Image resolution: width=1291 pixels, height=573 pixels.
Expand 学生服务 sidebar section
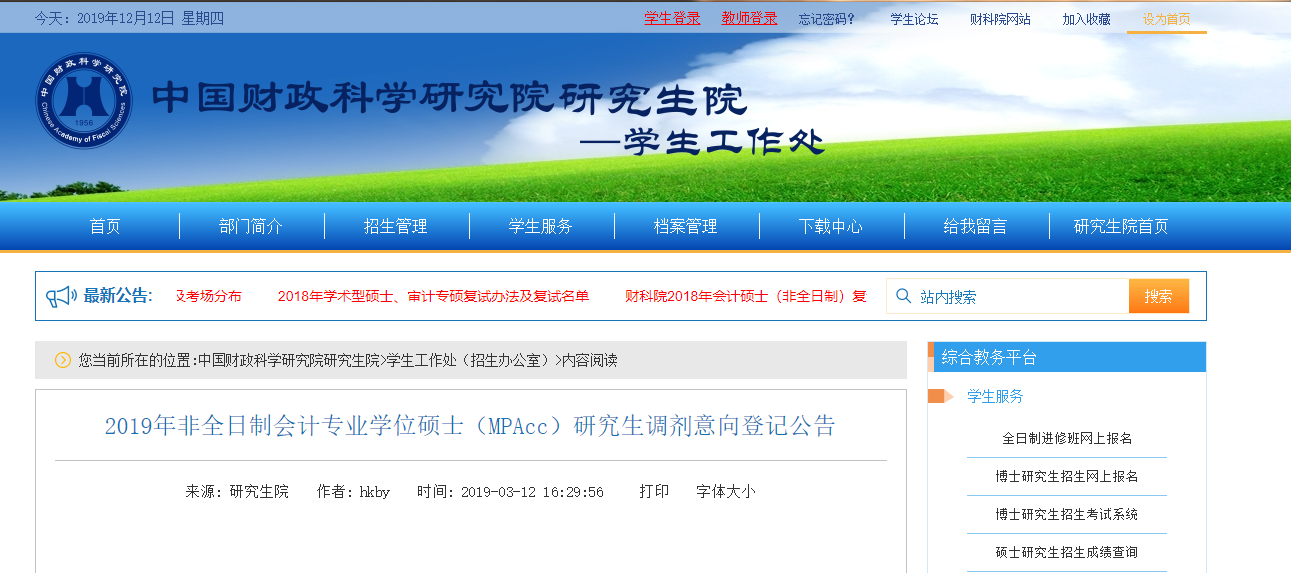(x=995, y=396)
